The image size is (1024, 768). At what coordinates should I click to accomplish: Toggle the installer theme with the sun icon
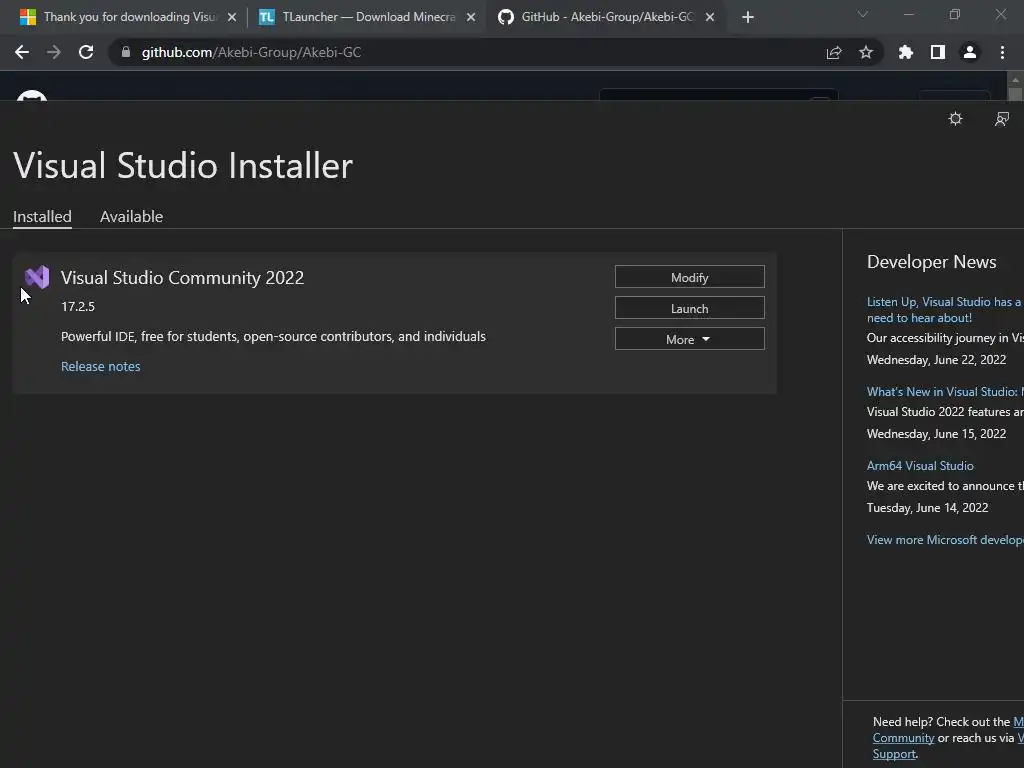tap(955, 119)
